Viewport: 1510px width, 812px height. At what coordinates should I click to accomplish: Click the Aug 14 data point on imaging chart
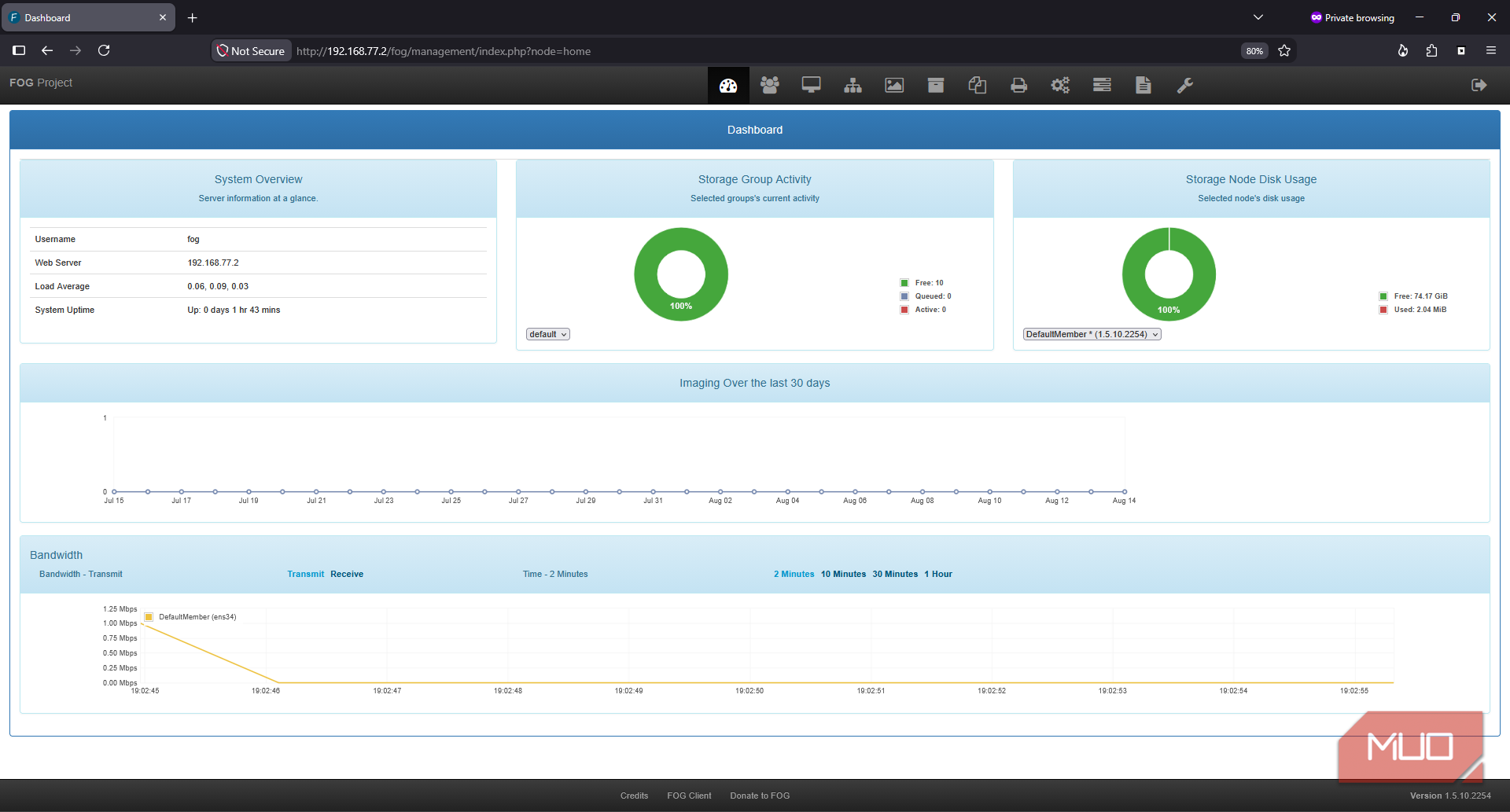[1125, 491]
